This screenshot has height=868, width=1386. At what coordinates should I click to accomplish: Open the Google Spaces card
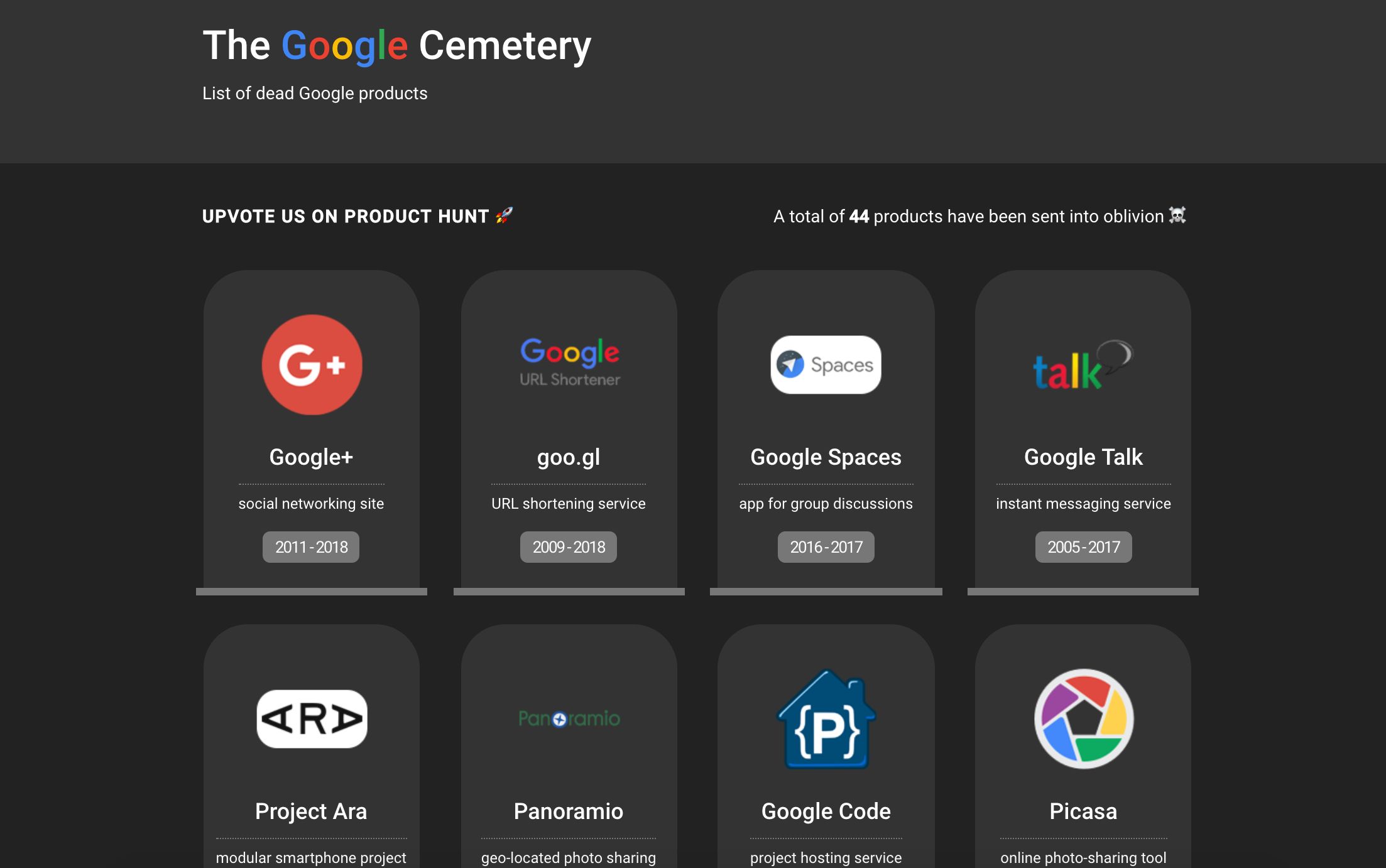tap(825, 433)
